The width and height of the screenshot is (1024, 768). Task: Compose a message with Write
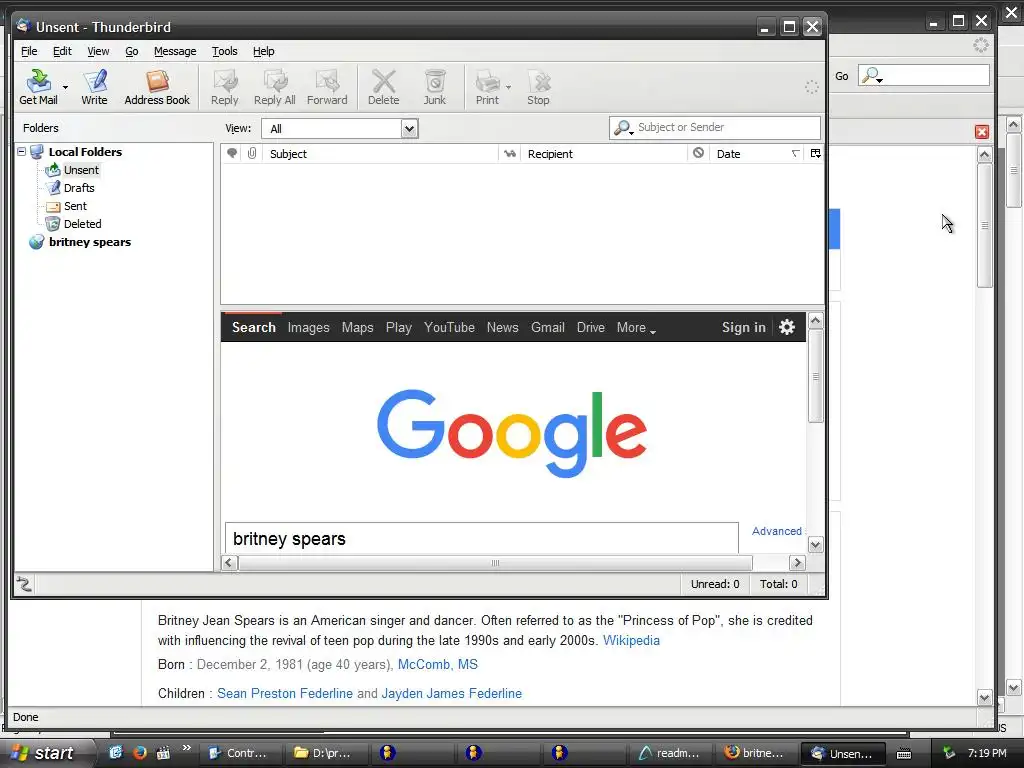(94, 88)
